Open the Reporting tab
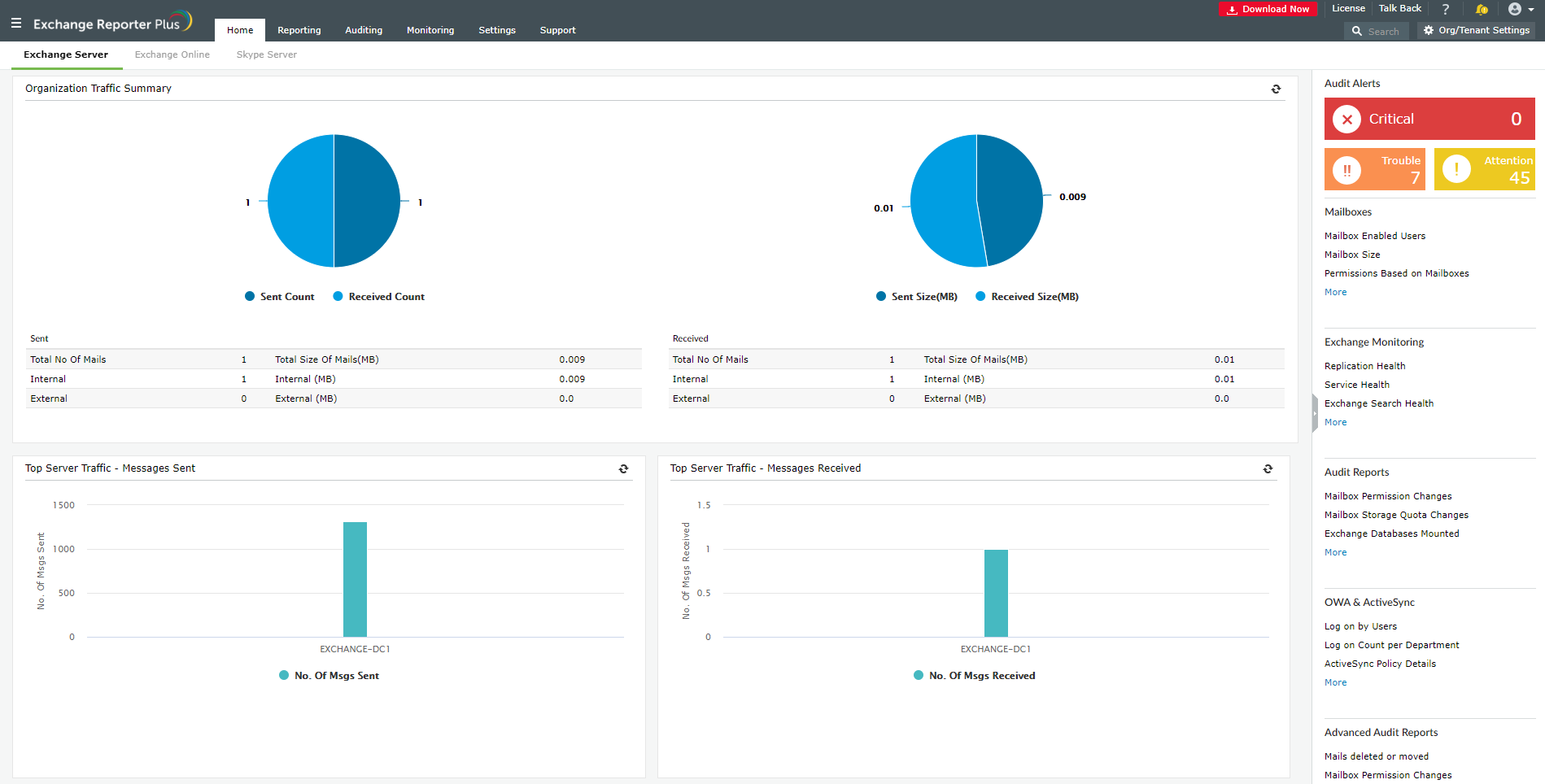Screen dimensions: 1545x784 click(299, 30)
